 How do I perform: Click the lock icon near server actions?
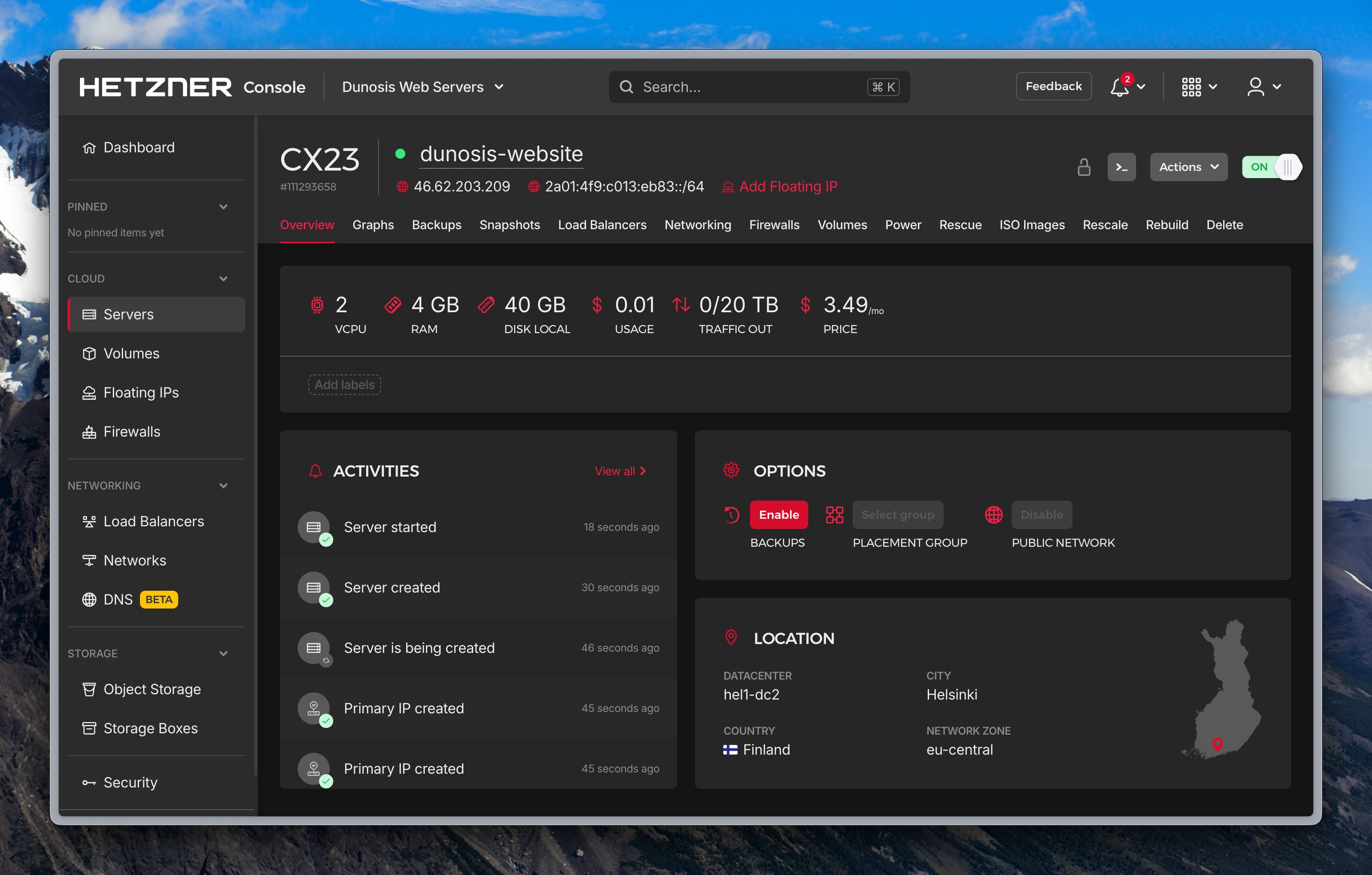coord(1084,167)
